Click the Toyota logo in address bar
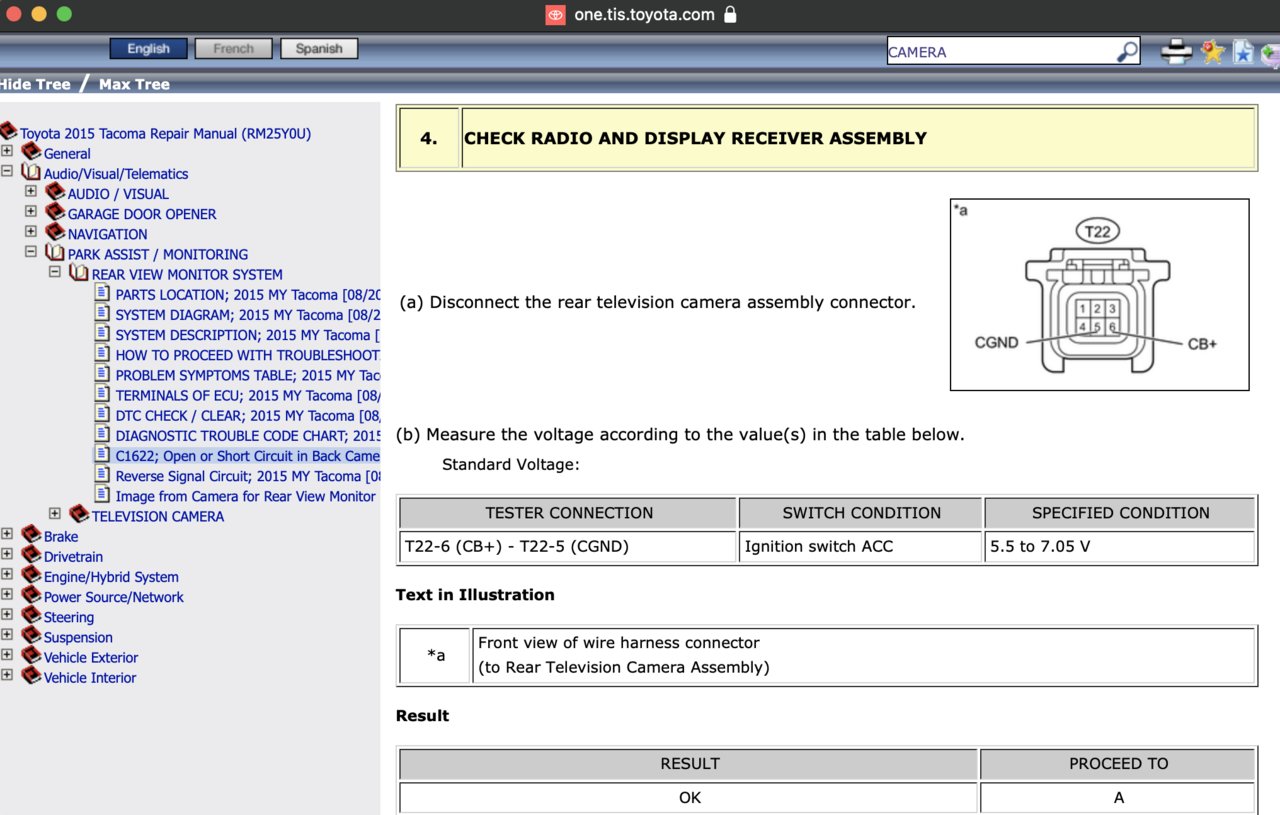The height and width of the screenshot is (815, 1280). 555,14
